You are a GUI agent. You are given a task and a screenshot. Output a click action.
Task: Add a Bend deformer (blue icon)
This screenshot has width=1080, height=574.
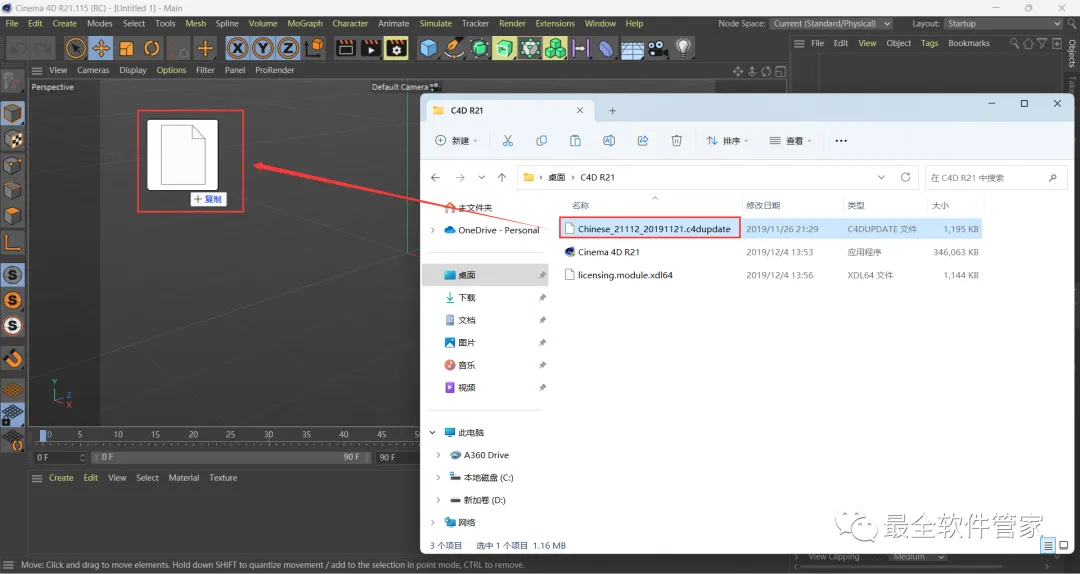coord(606,48)
